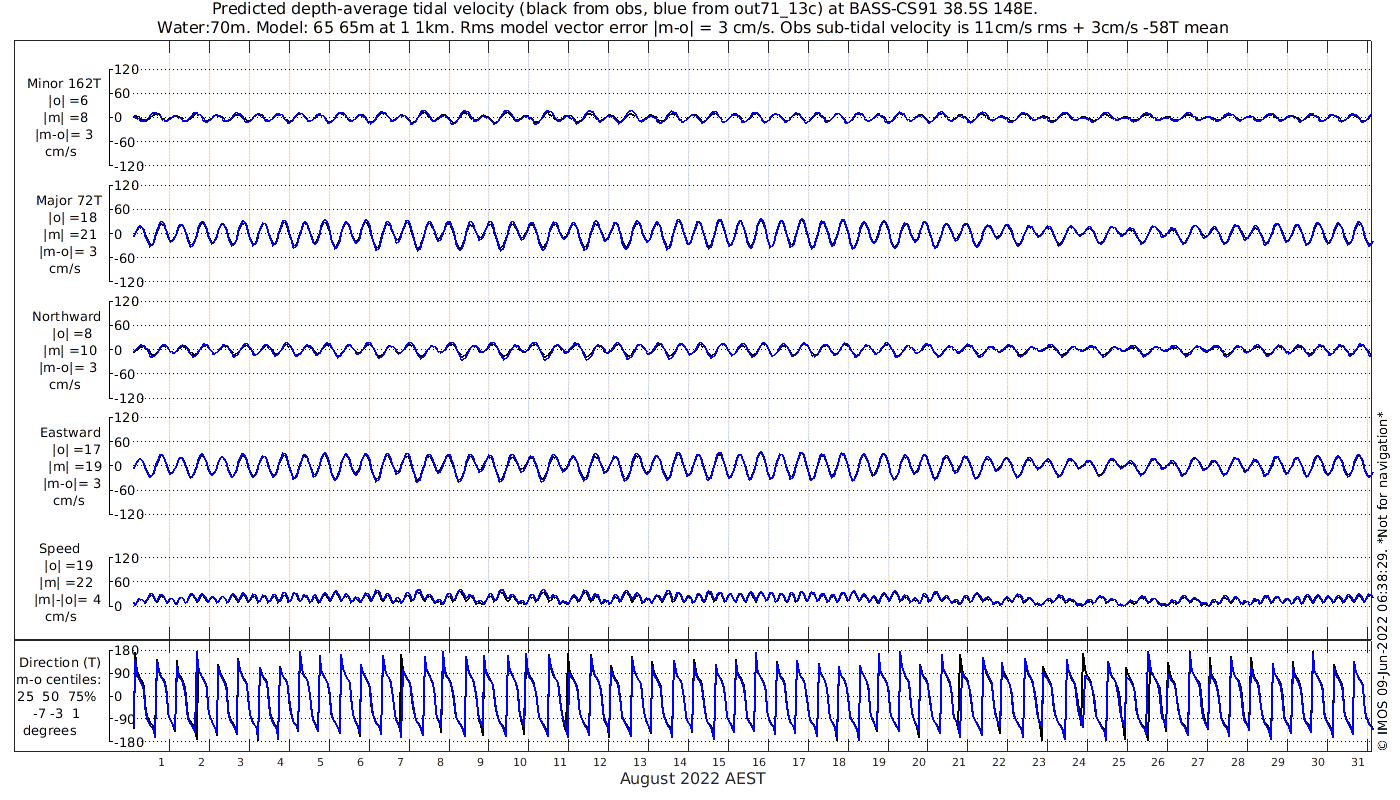Click the -120 tick label of the Eastward panel
Image resolution: width=1400 pixels, height=800 pixels.
[x=122, y=514]
